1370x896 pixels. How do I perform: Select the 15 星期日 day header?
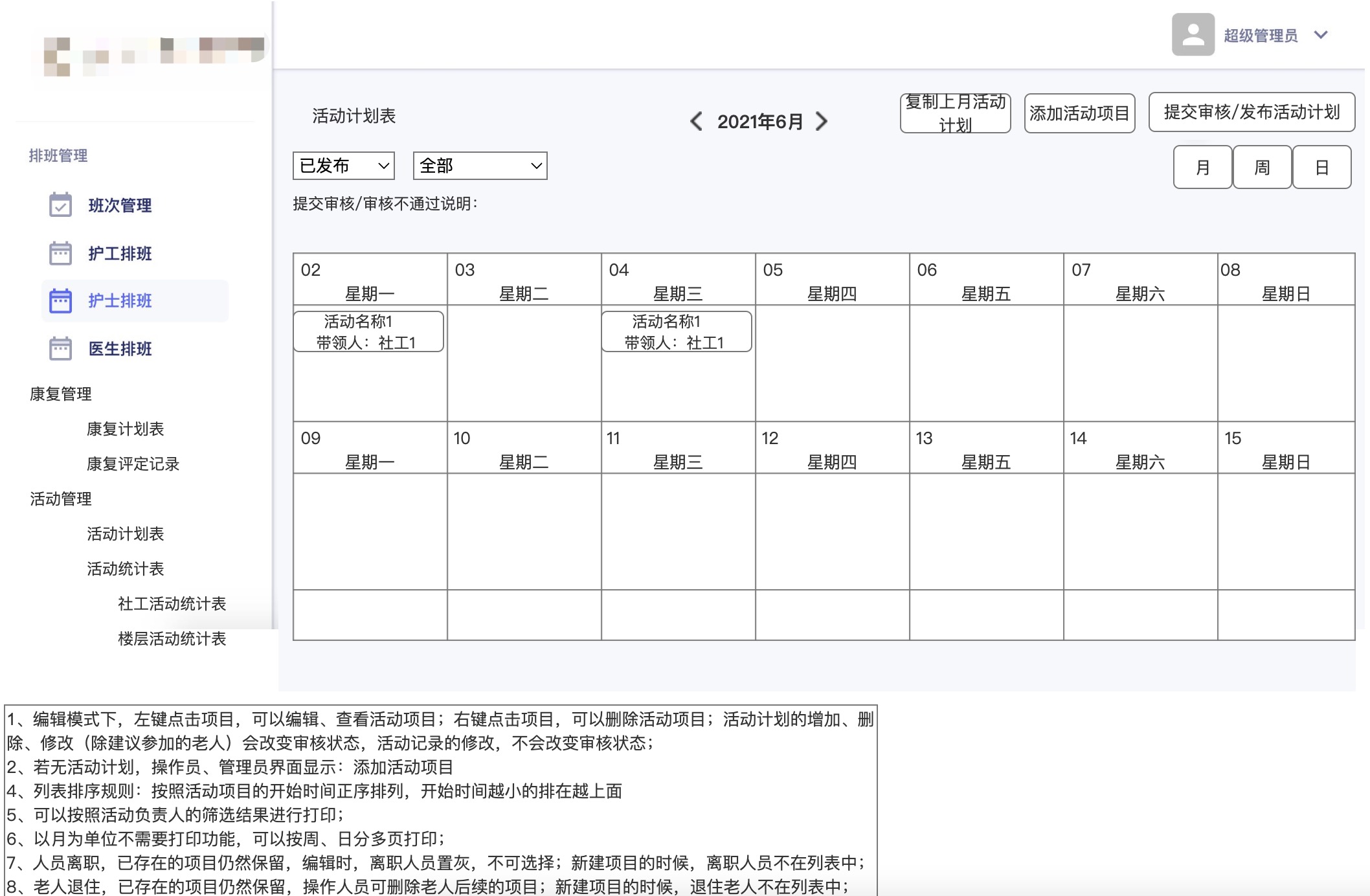tap(1286, 448)
